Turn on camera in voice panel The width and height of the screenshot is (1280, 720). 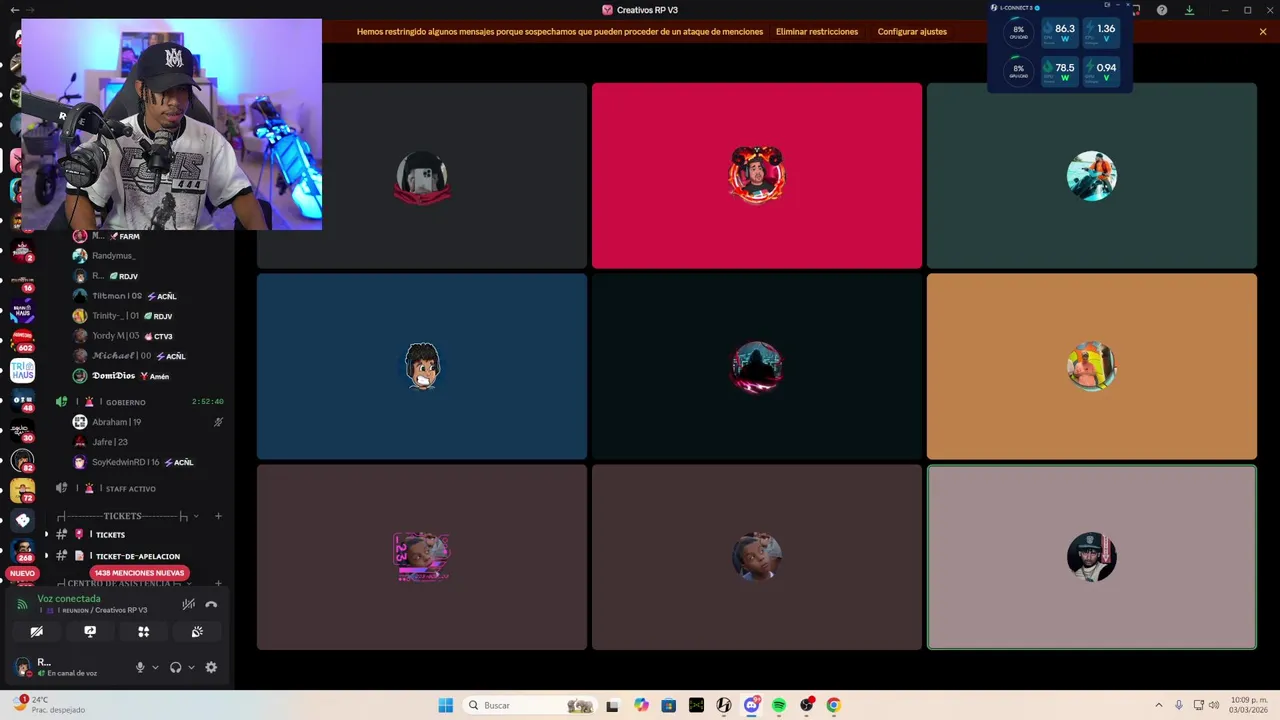(36, 632)
